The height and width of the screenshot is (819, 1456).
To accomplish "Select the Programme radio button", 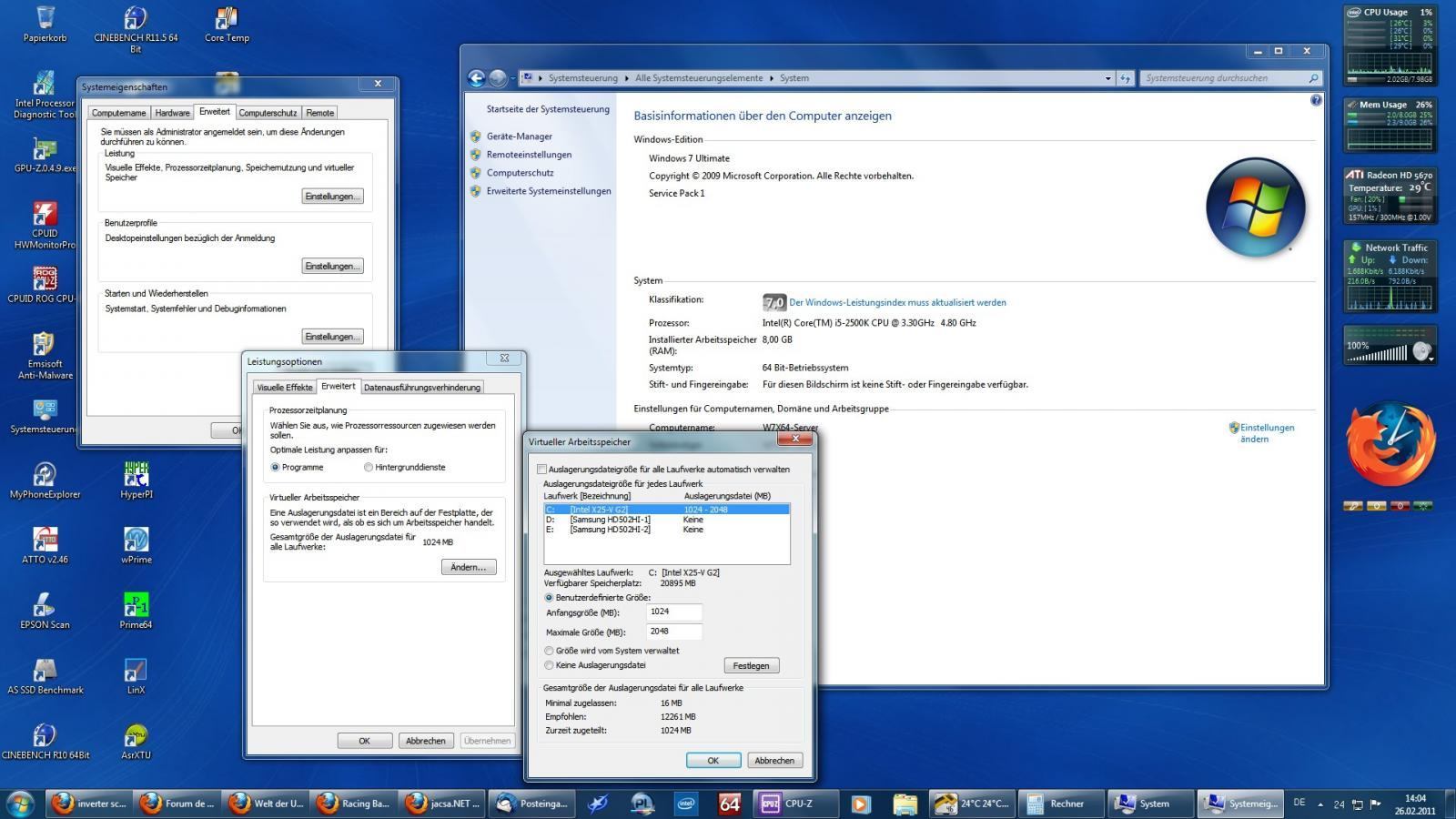I will (x=275, y=467).
